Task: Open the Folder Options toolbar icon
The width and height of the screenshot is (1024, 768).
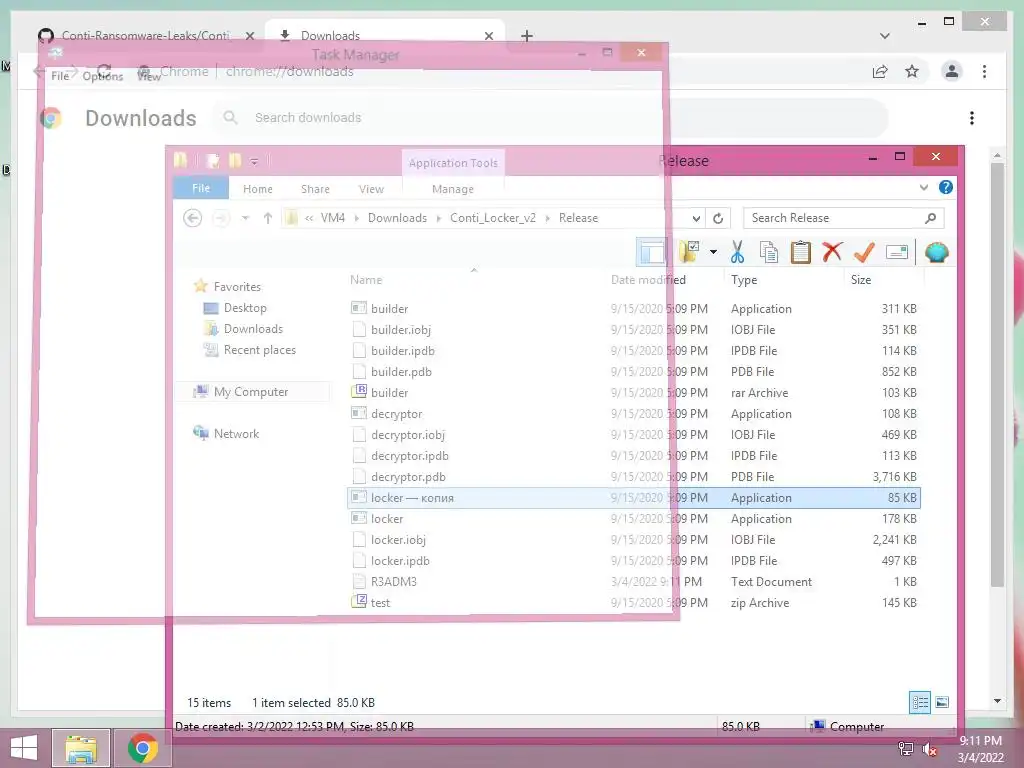Action: tap(689, 252)
